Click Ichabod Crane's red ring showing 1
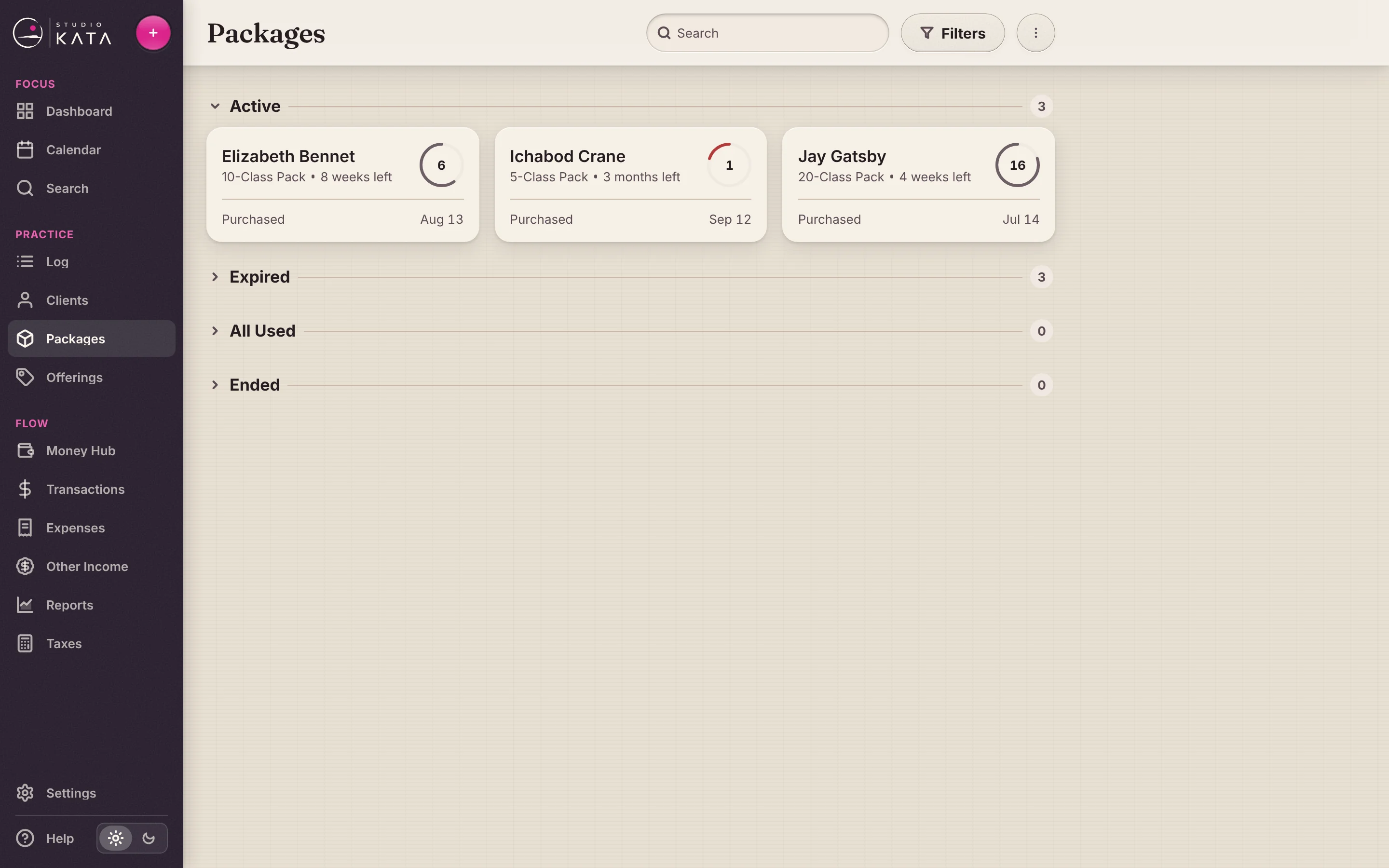The image size is (1389, 868). click(x=729, y=165)
